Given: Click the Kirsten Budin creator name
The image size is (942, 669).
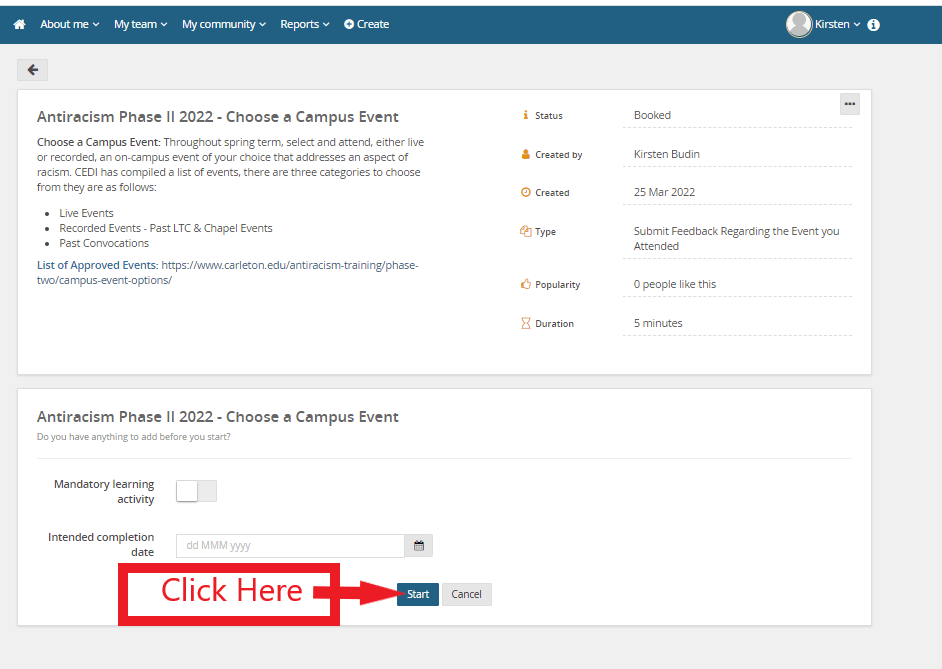Looking at the screenshot, I should [x=666, y=154].
